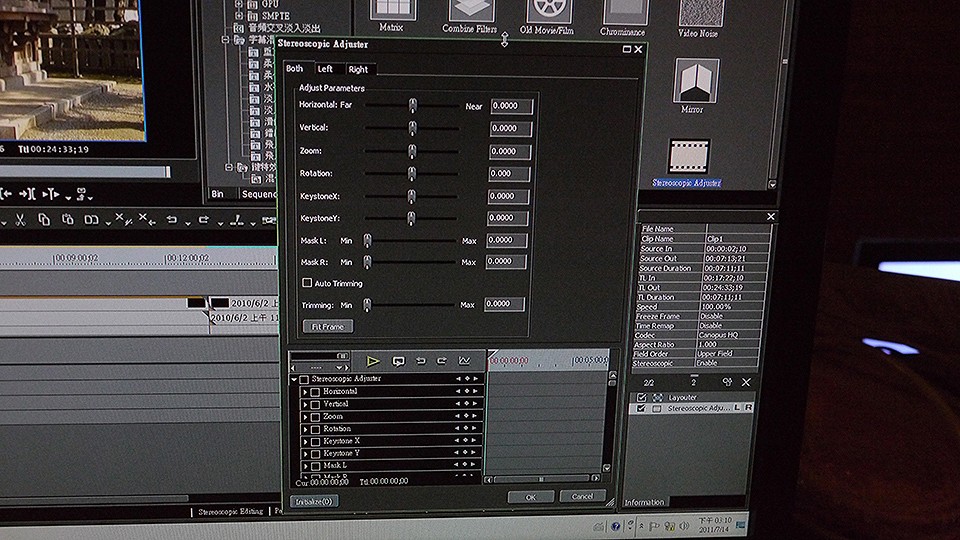Delete effect with X icon in Information

click(x=746, y=382)
